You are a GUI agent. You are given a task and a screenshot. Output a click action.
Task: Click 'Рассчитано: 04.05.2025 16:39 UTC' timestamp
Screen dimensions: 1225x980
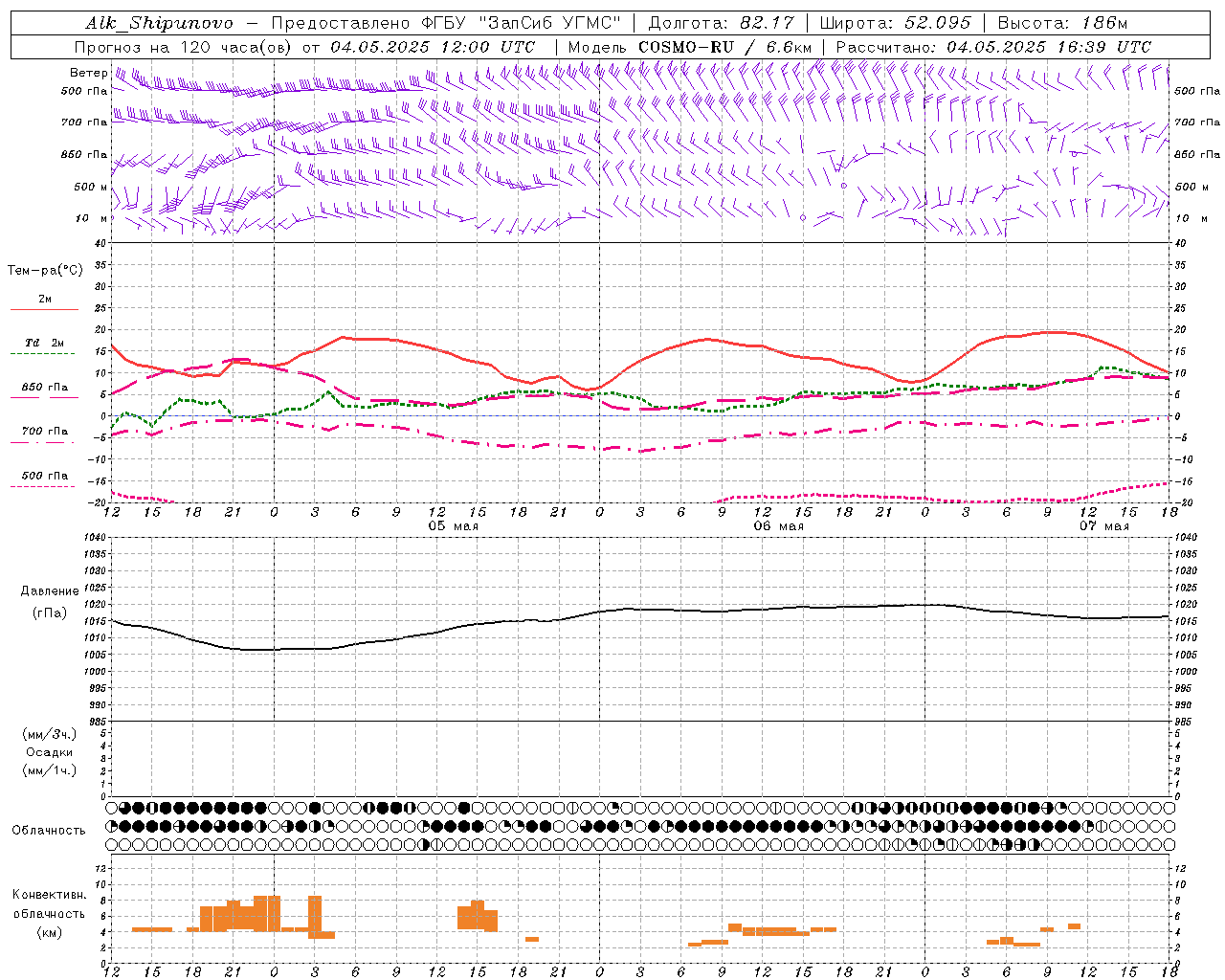point(994,47)
